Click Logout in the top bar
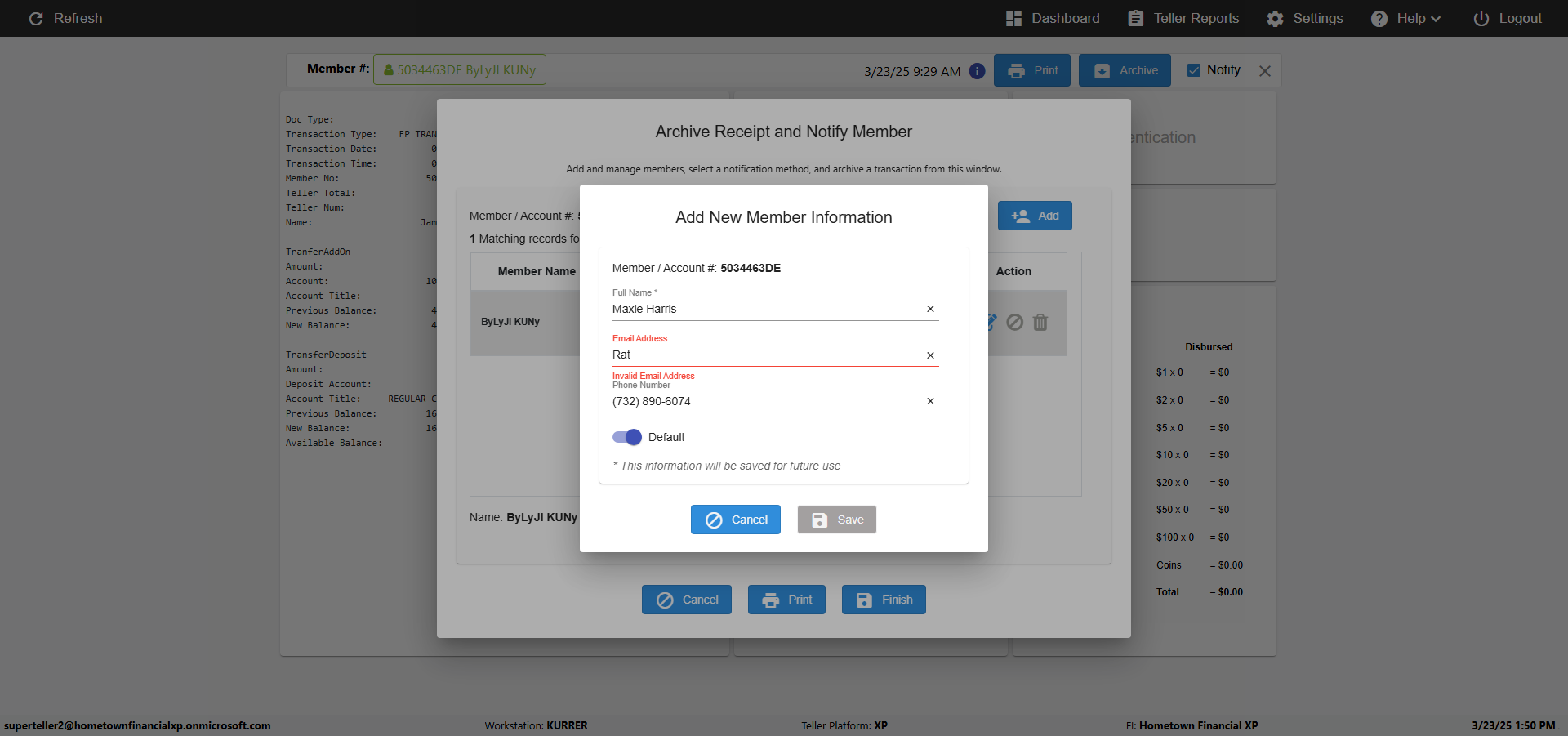This screenshot has width=1568, height=736. tap(1508, 18)
